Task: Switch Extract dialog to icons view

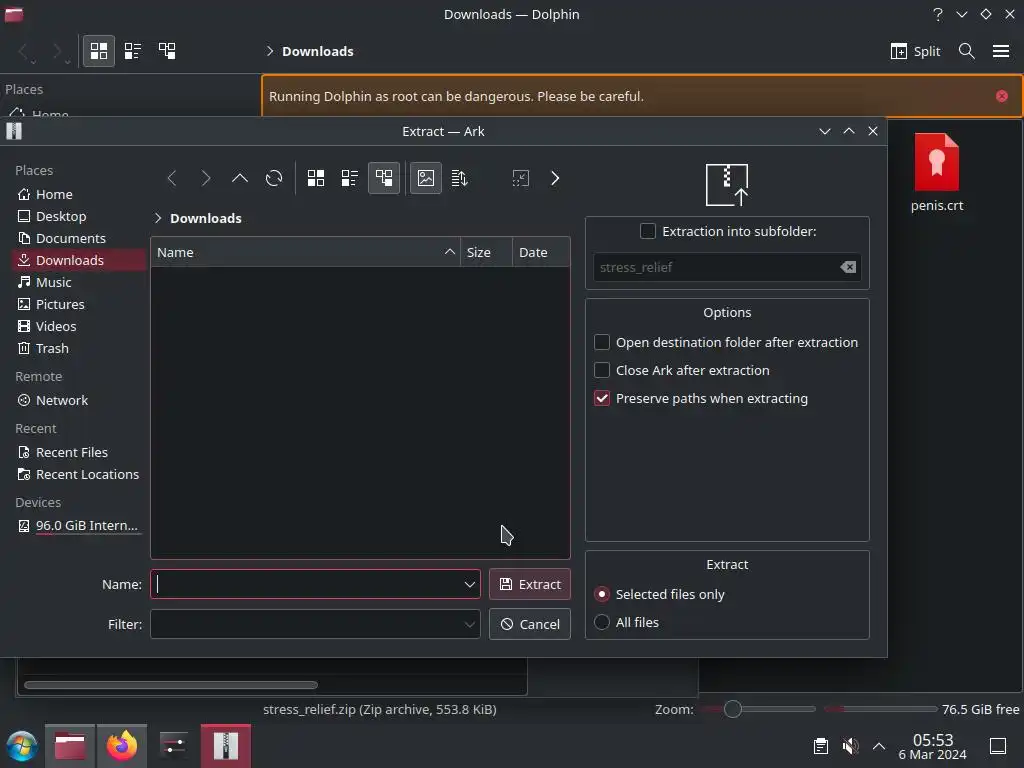Action: [316, 178]
